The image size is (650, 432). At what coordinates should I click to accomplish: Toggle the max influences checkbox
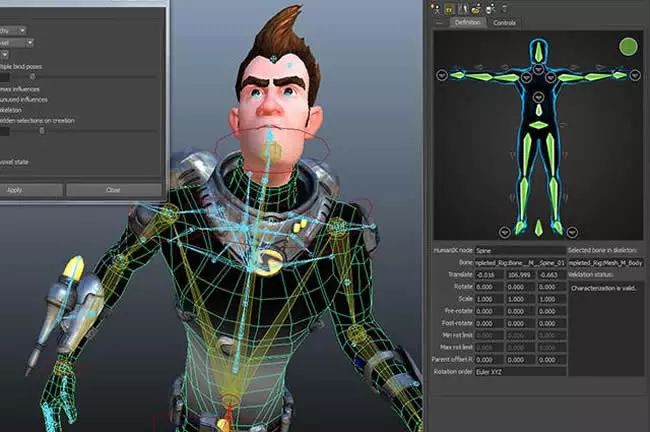tap(3, 89)
